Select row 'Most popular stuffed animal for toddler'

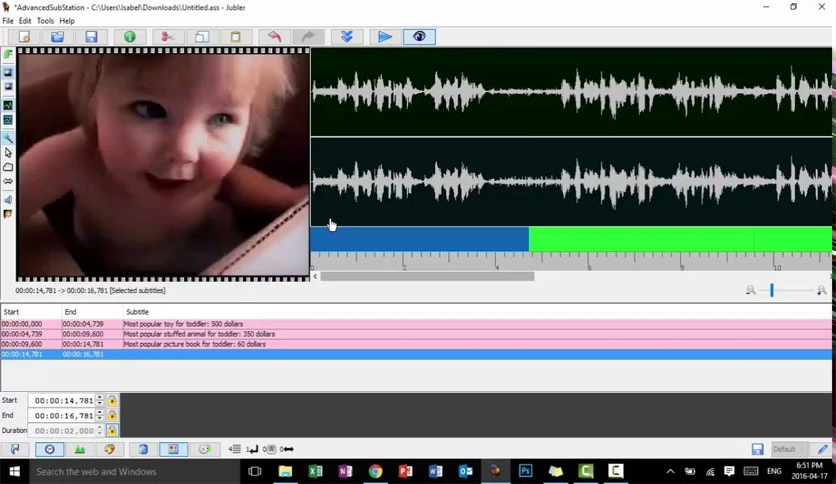coord(416,334)
